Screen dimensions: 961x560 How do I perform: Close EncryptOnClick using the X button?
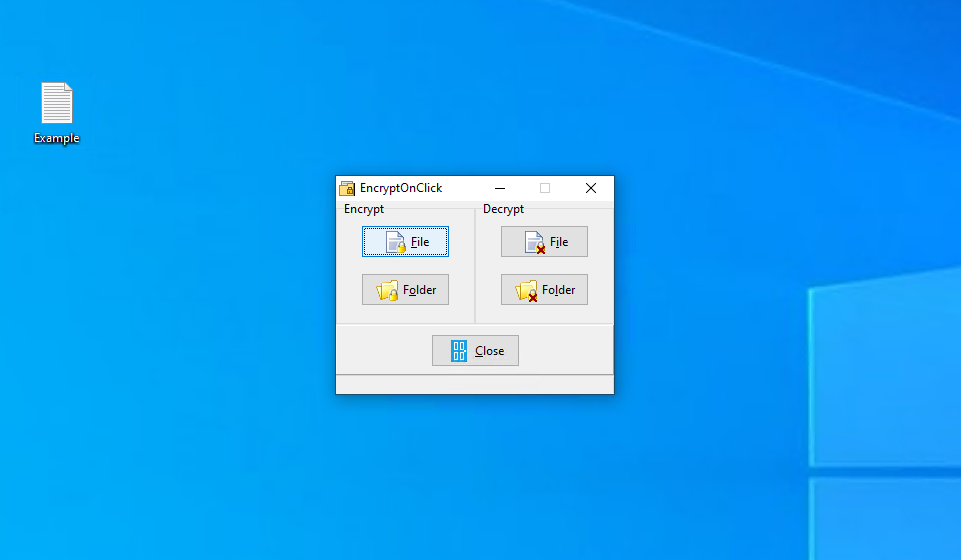590,188
